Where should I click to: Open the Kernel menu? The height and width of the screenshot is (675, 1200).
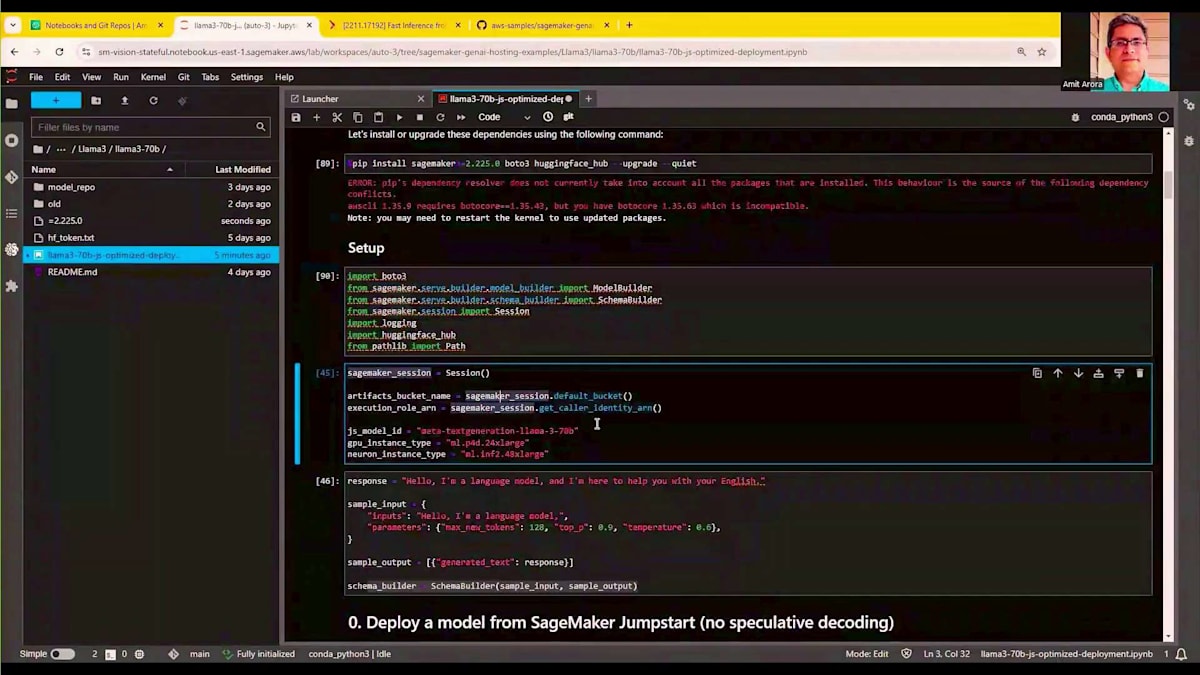153,77
